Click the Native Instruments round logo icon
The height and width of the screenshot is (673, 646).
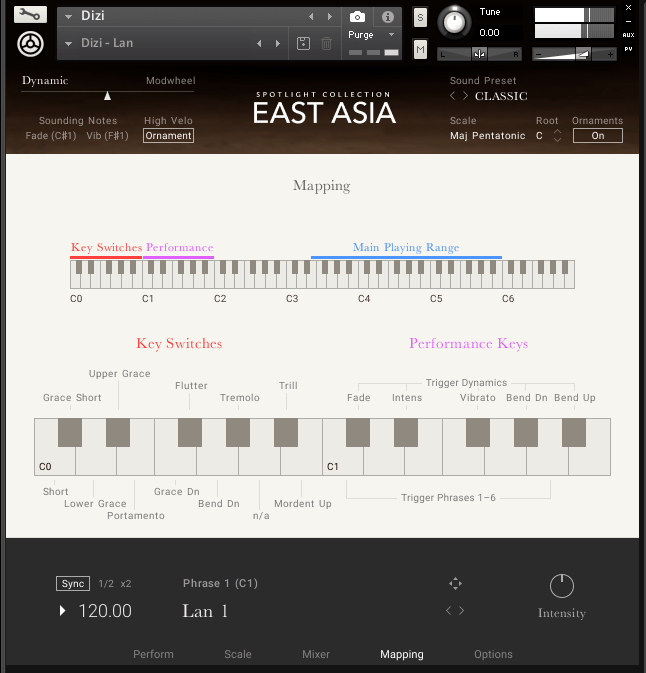(30, 44)
